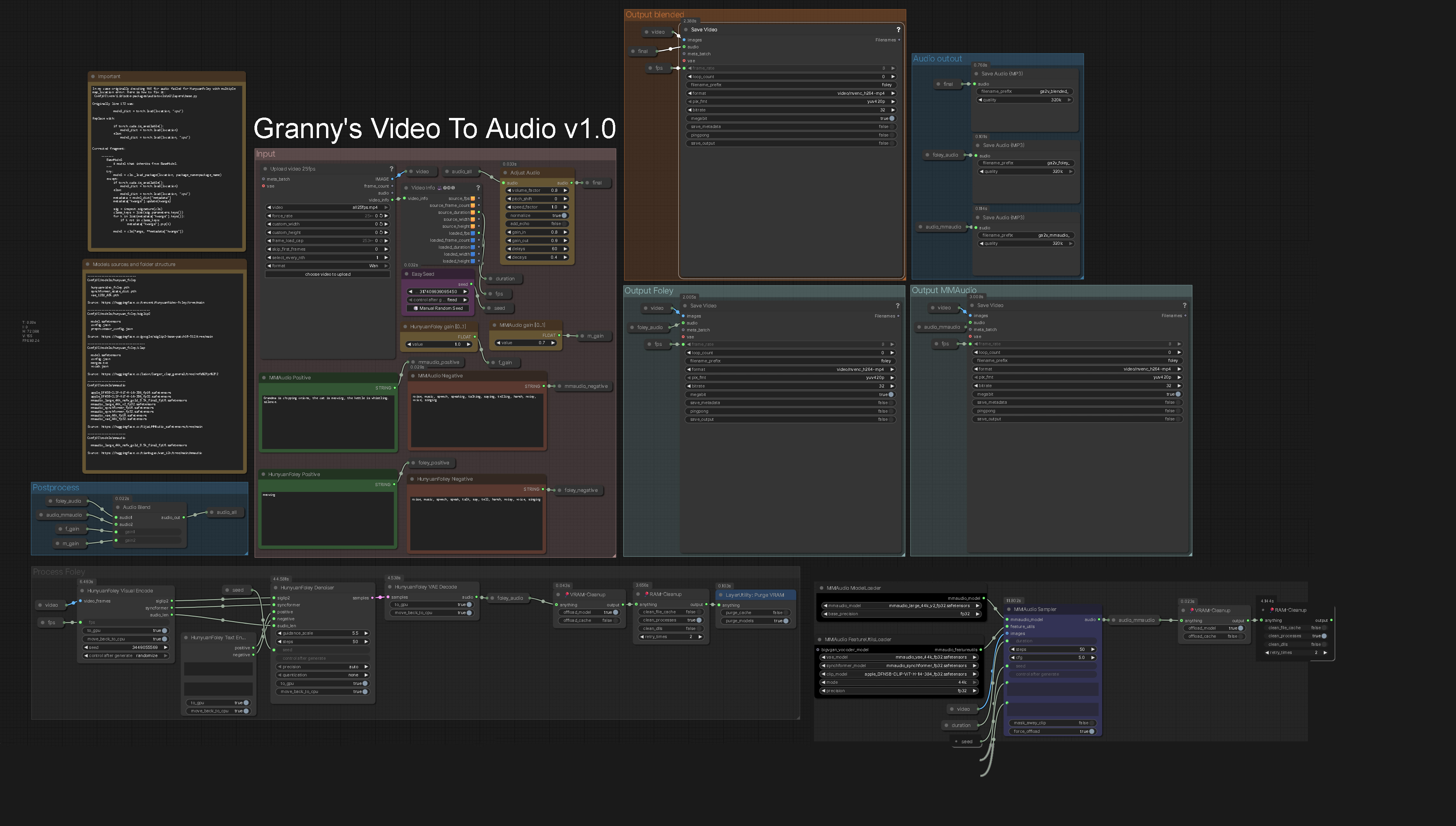Collapse the Audio Blend node dot
The height and width of the screenshot is (826, 1456).
click(118, 507)
